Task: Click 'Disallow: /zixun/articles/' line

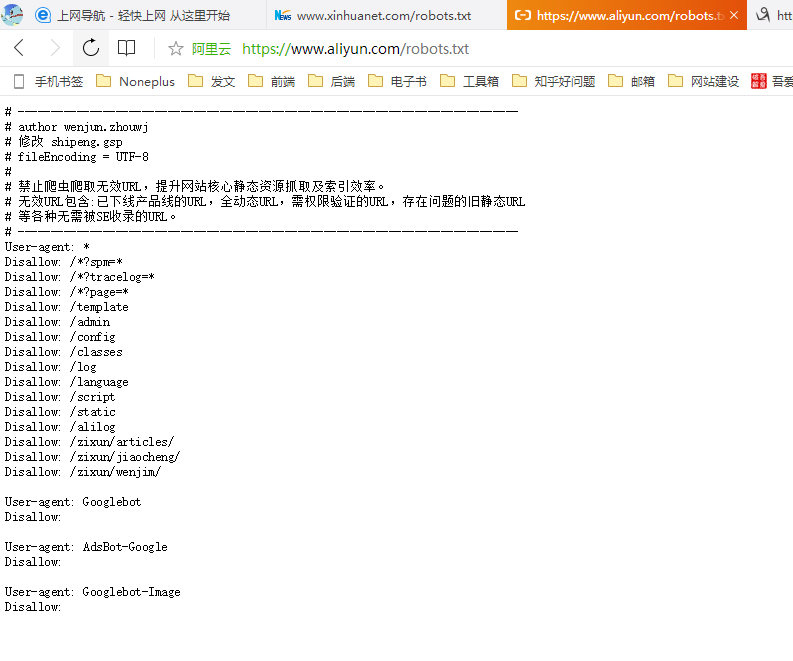Action: coord(90,442)
